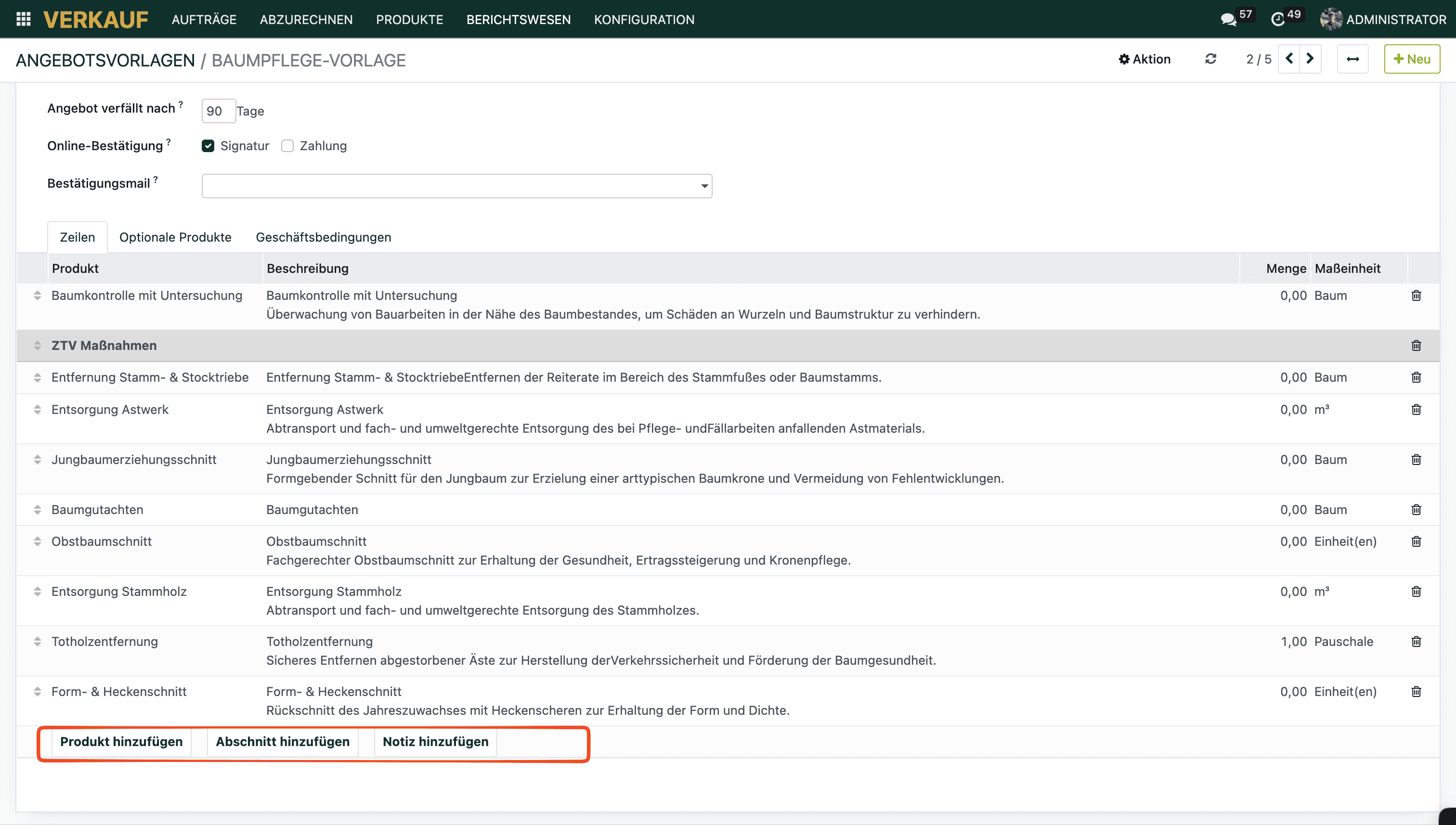Click Produkt hinzufügen
This screenshot has height=825, width=1456.
point(121,742)
